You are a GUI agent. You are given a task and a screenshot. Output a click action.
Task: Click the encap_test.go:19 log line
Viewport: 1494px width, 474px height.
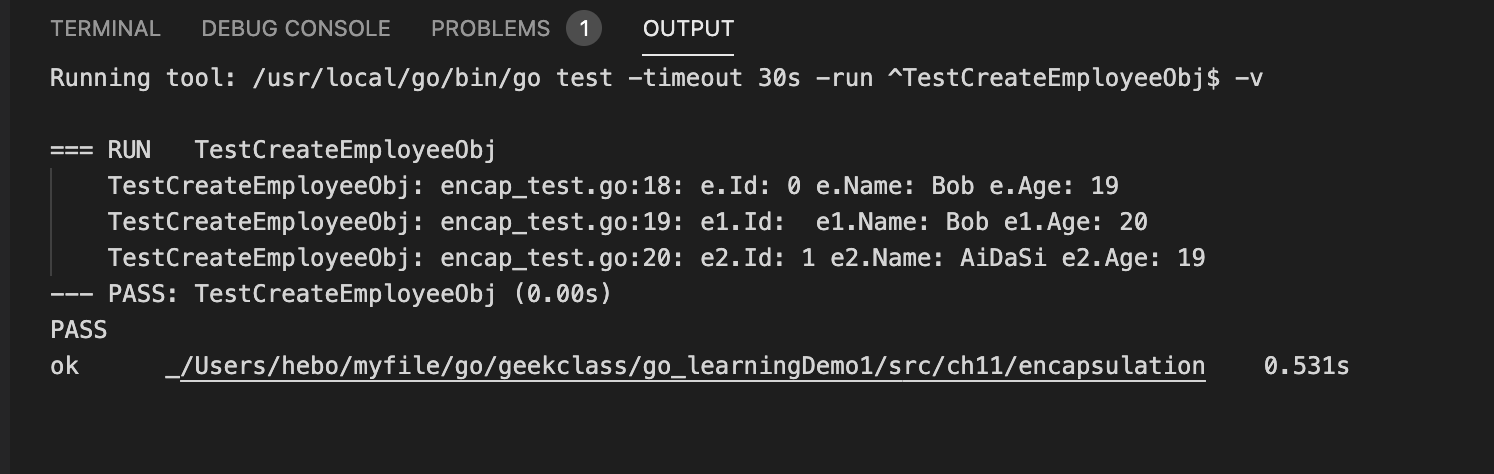pyautogui.click(x=628, y=222)
